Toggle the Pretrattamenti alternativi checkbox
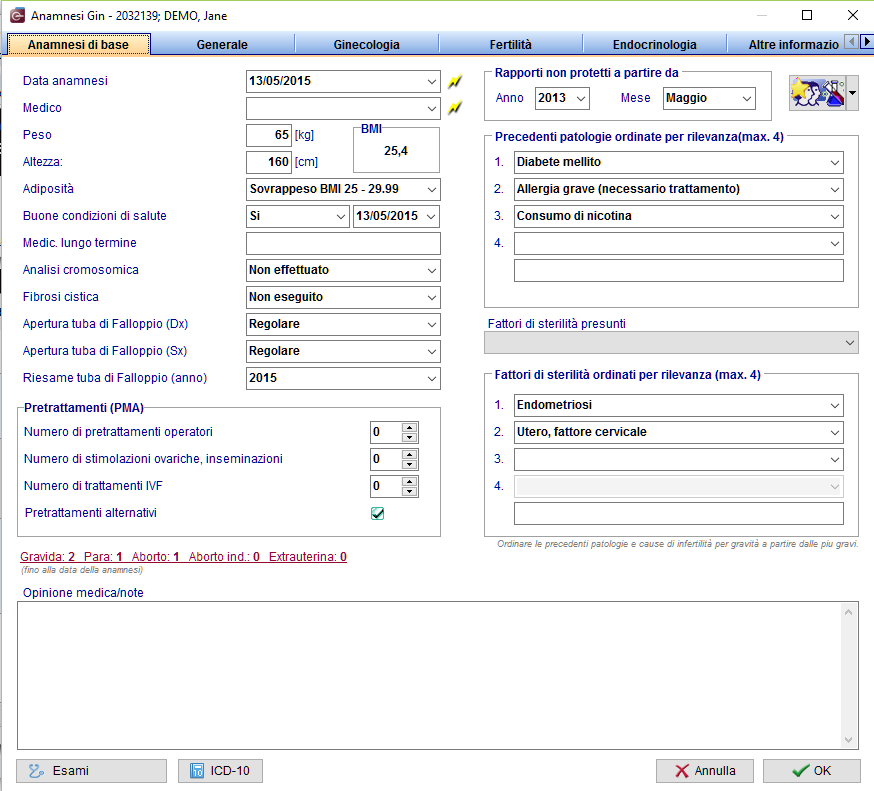Screen dimensions: 874x791 (377, 513)
